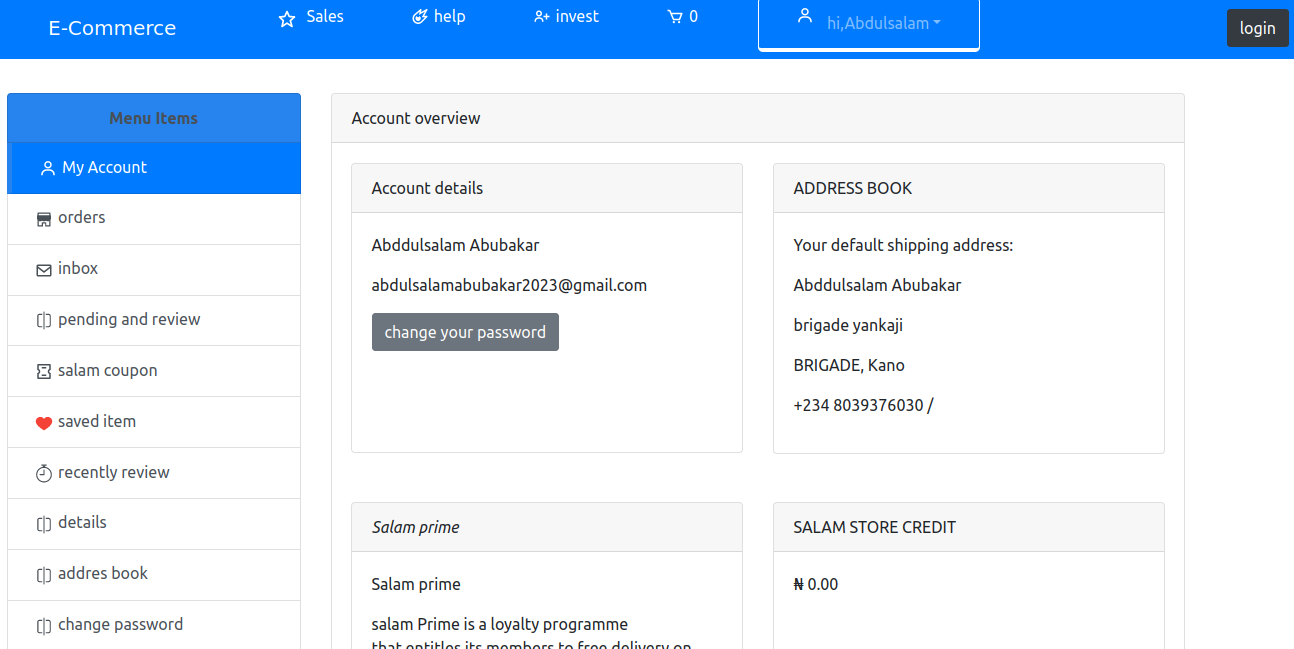Click the email abdulsalamabubakar2023@gmail.com
1294x649 pixels.
click(x=509, y=285)
